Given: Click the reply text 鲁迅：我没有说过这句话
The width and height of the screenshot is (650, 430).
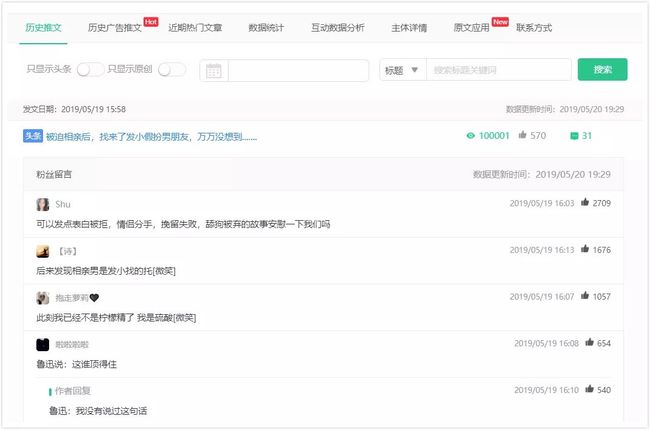Looking at the screenshot, I should [98, 411].
